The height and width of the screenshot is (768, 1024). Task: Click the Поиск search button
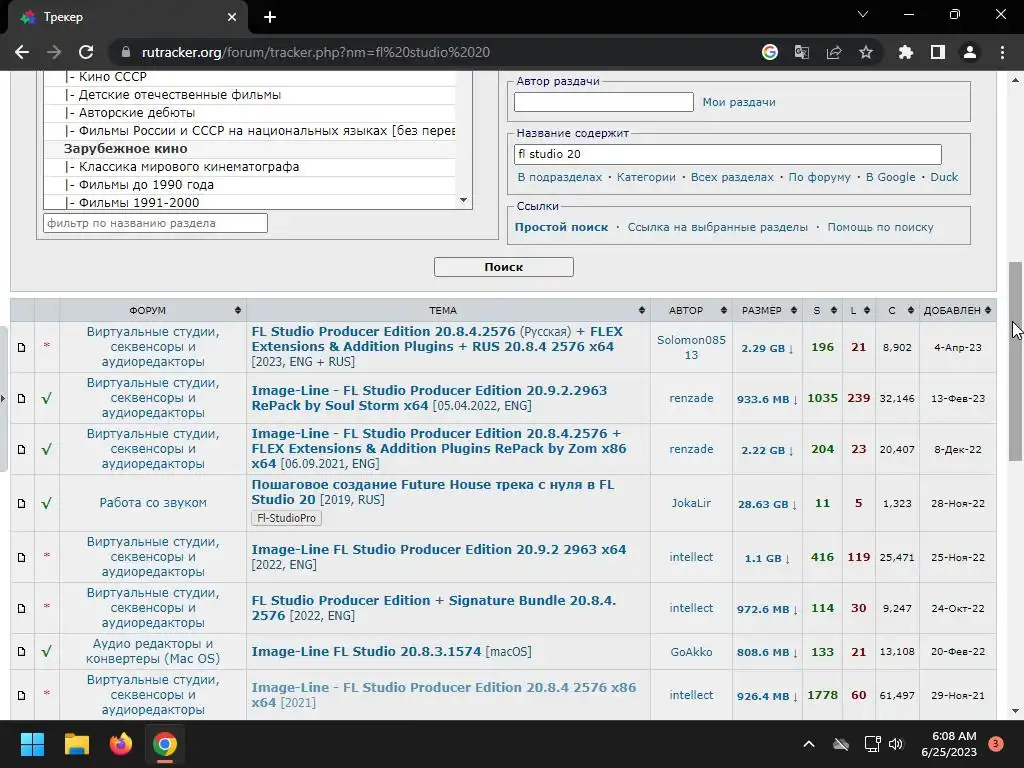pyautogui.click(x=504, y=267)
